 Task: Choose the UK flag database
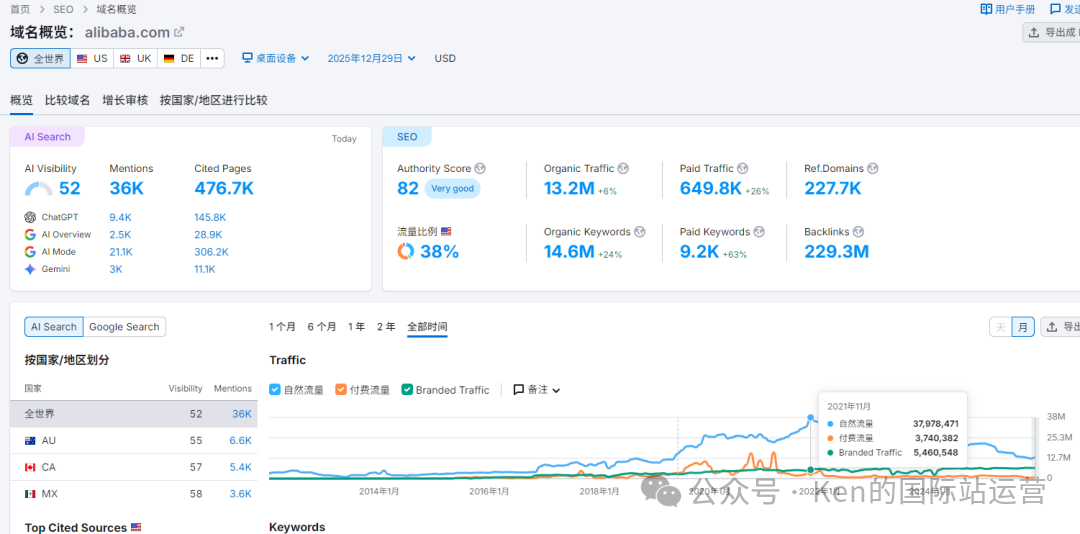tap(135, 59)
